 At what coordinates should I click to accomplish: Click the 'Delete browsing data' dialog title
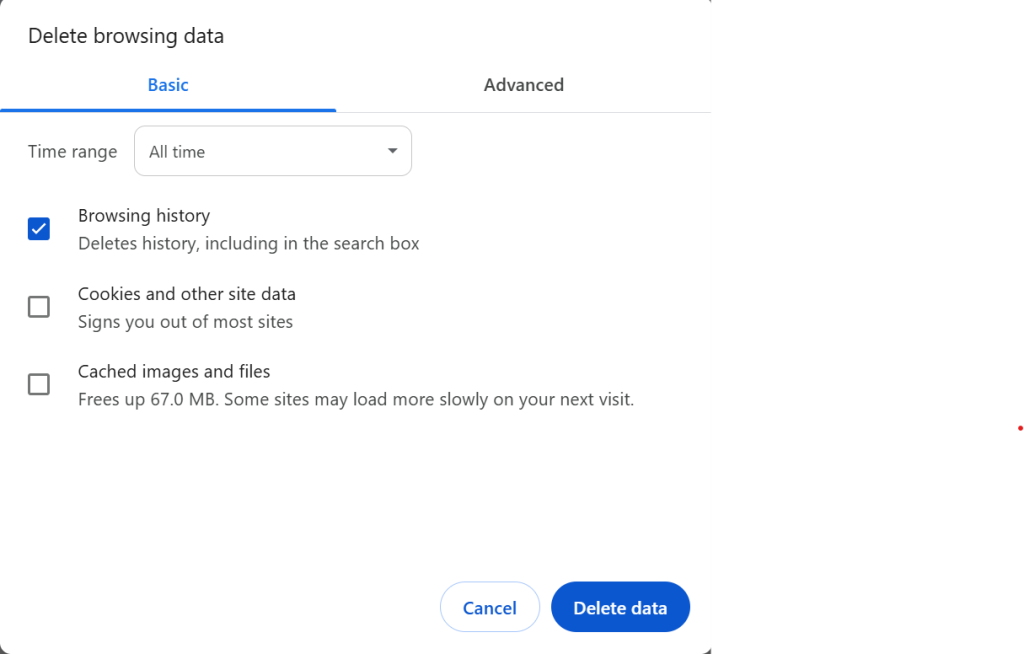tap(126, 36)
